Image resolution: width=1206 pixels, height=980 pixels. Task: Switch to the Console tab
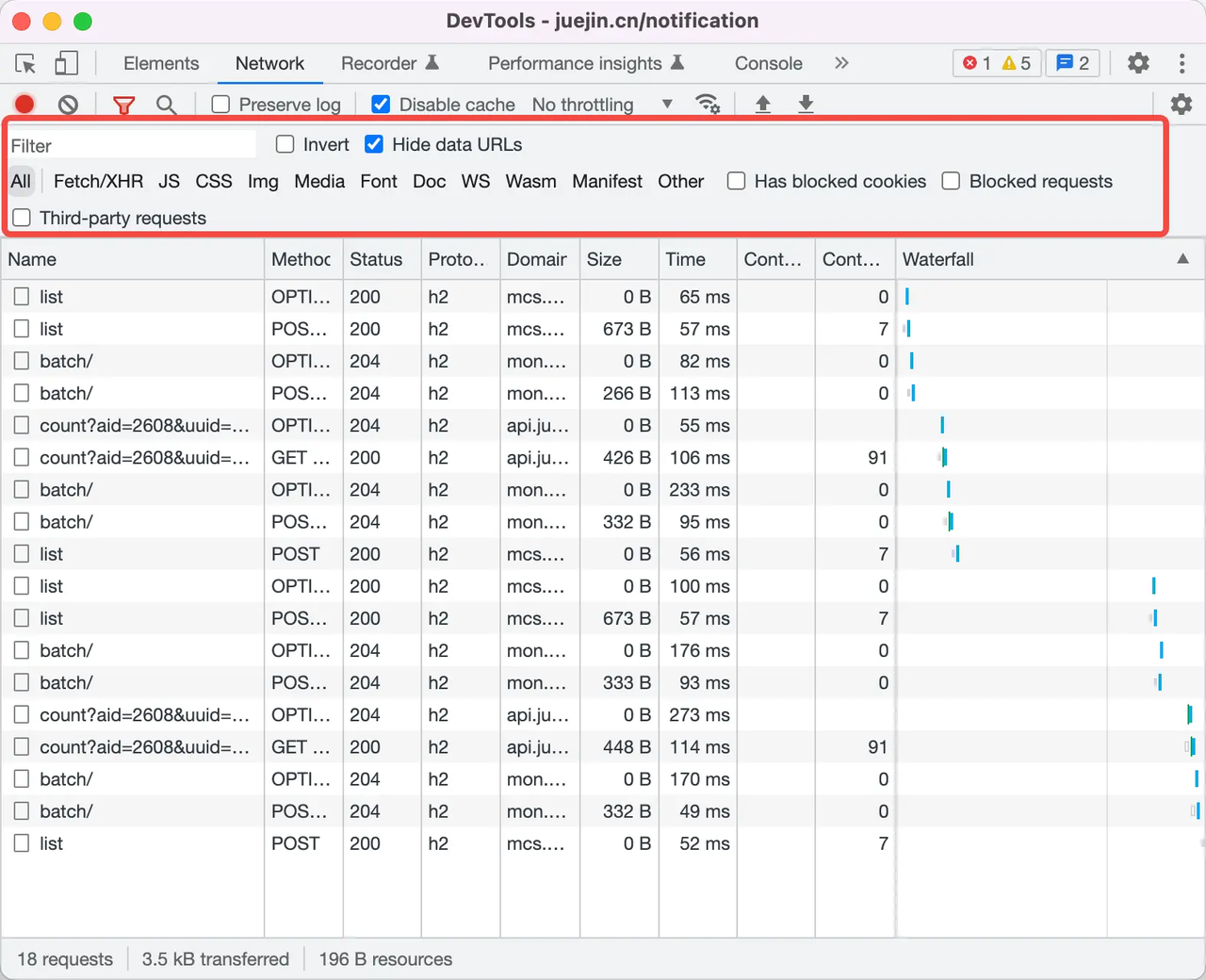pyautogui.click(x=768, y=63)
